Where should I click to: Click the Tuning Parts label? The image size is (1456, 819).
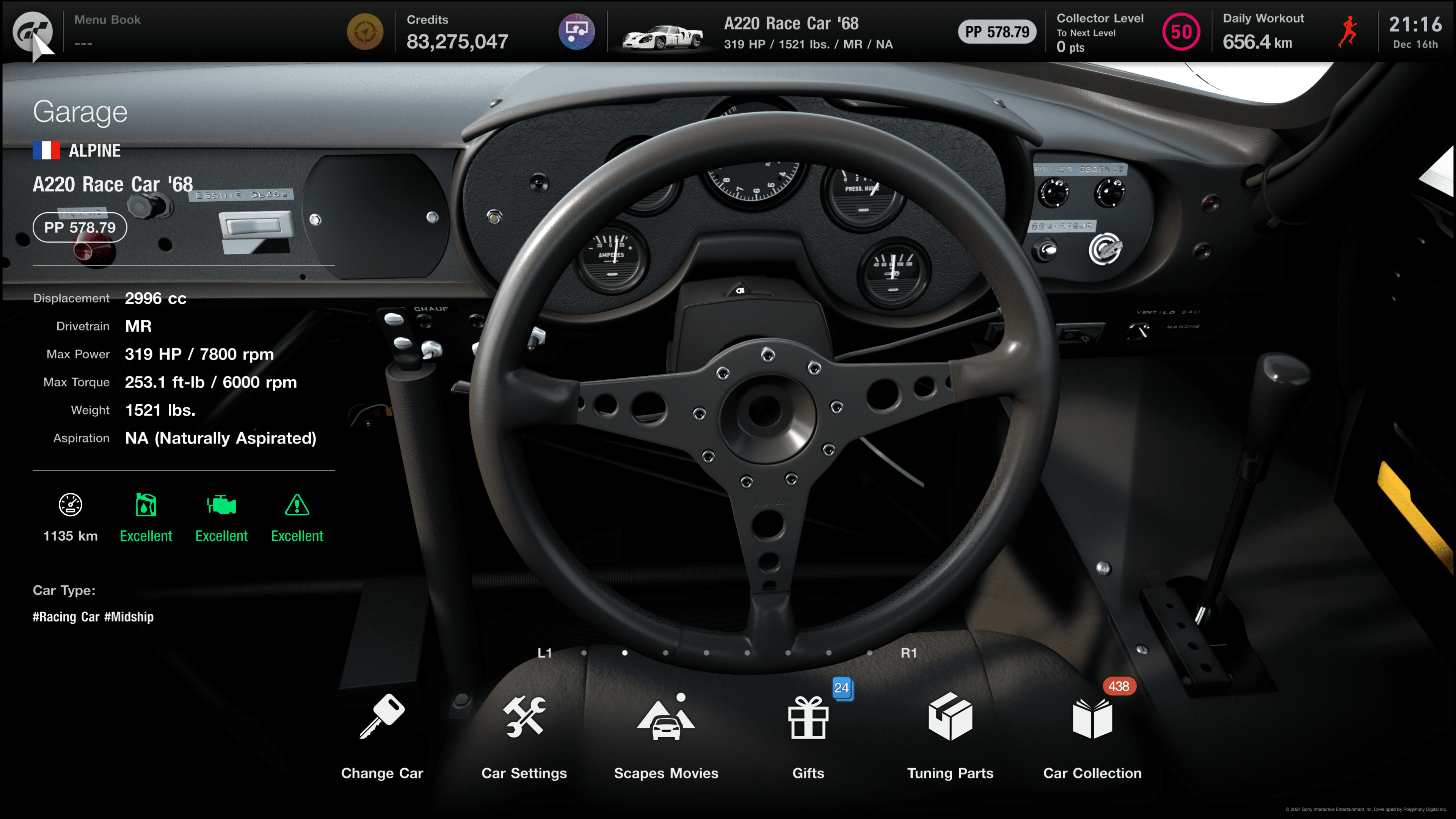tap(950, 773)
